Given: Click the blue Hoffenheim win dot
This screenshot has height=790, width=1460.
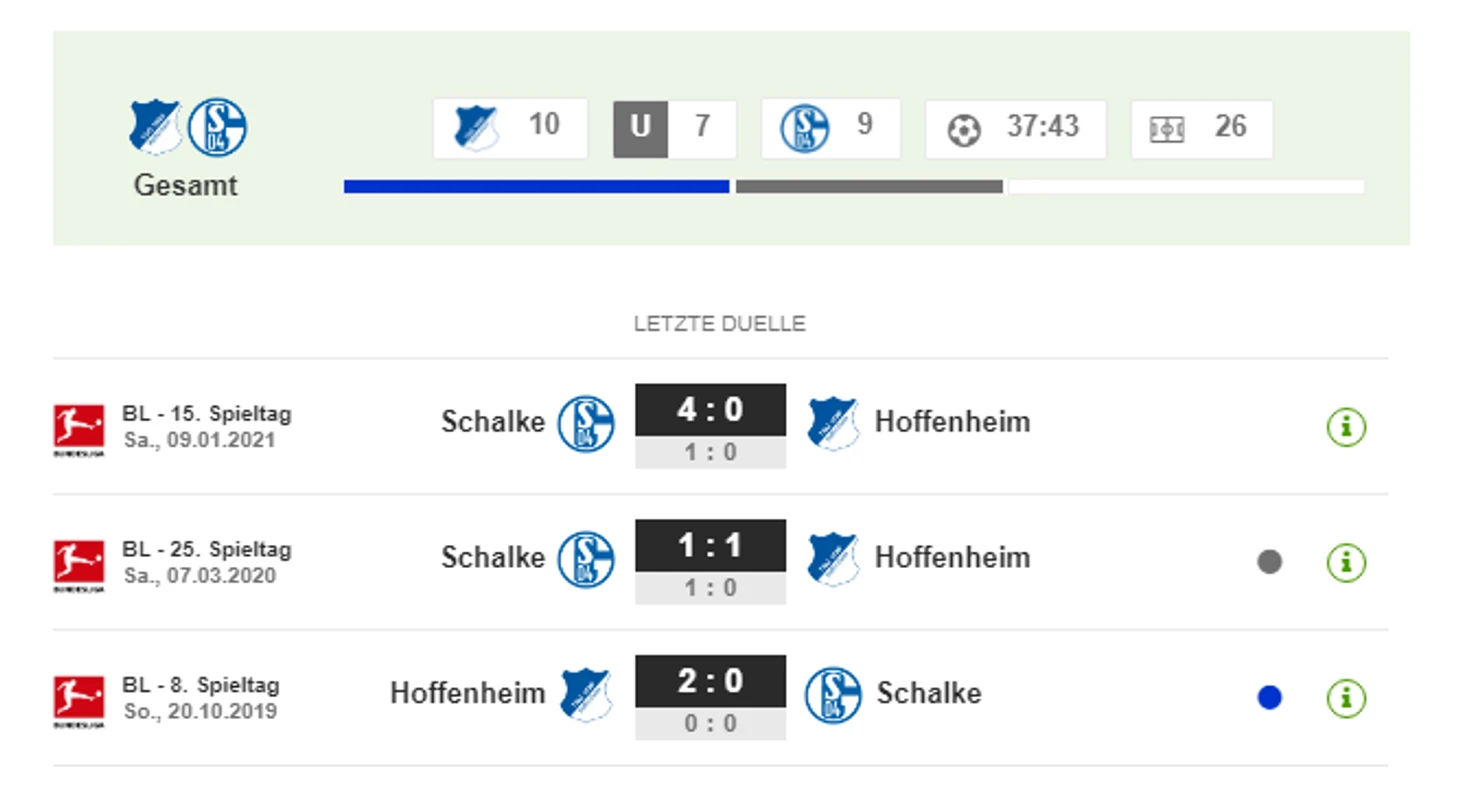Looking at the screenshot, I should (1270, 698).
